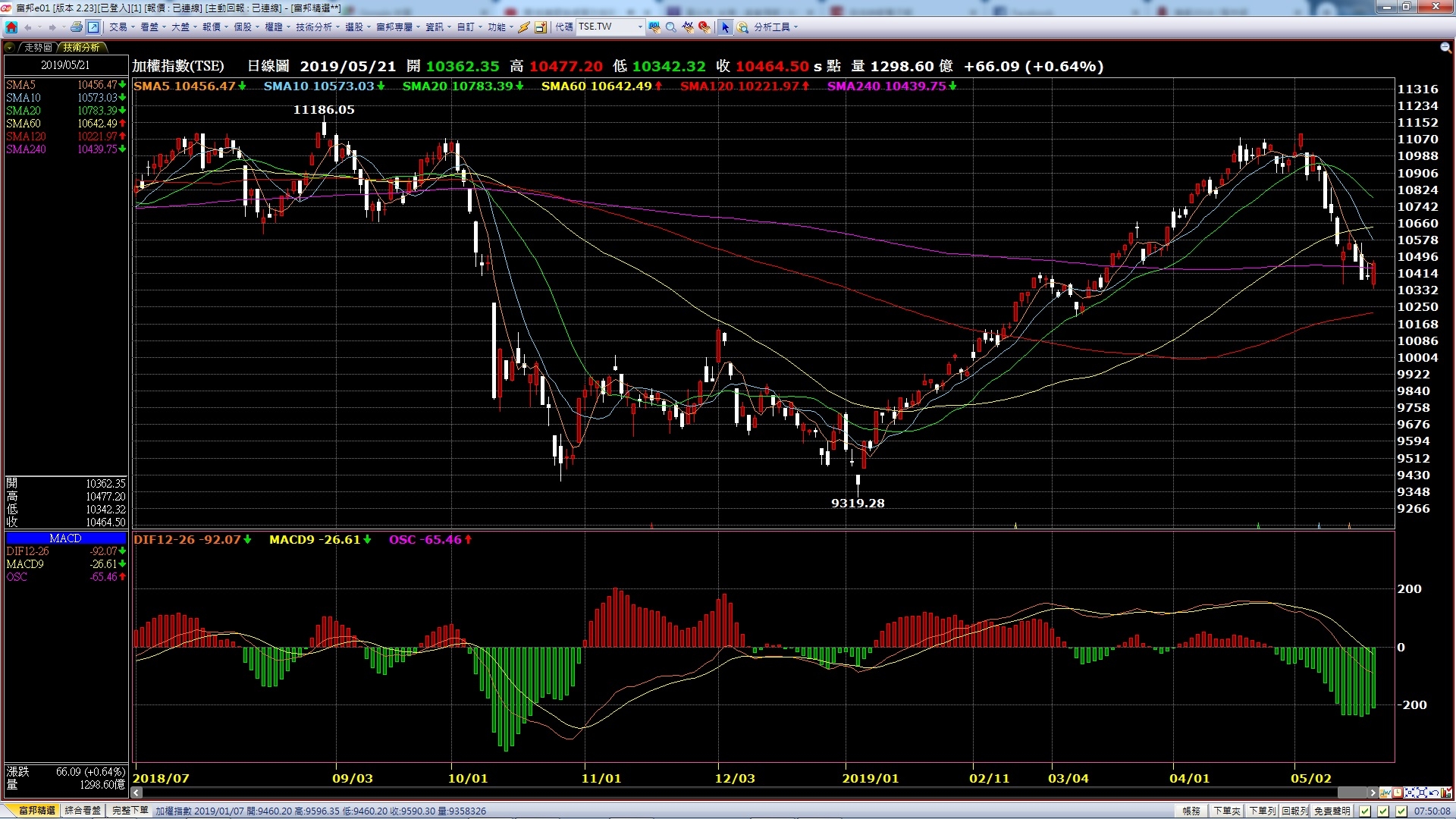
Task: Click the 免責聲明 button
Action: pyautogui.click(x=1332, y=811)
